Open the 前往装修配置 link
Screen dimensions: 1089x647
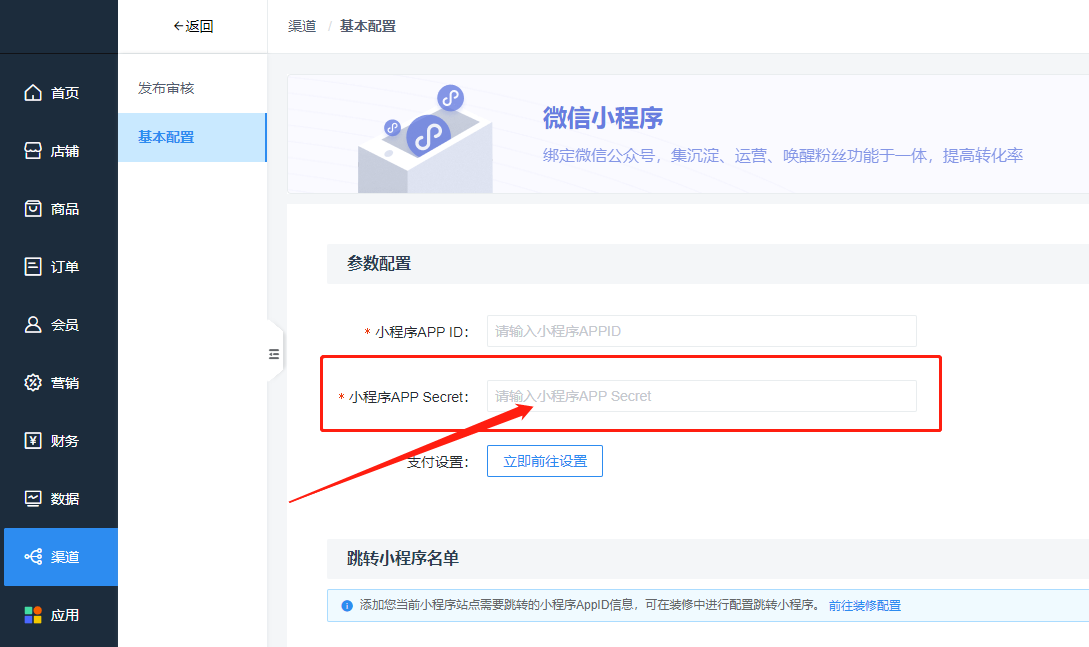(865, 605)
